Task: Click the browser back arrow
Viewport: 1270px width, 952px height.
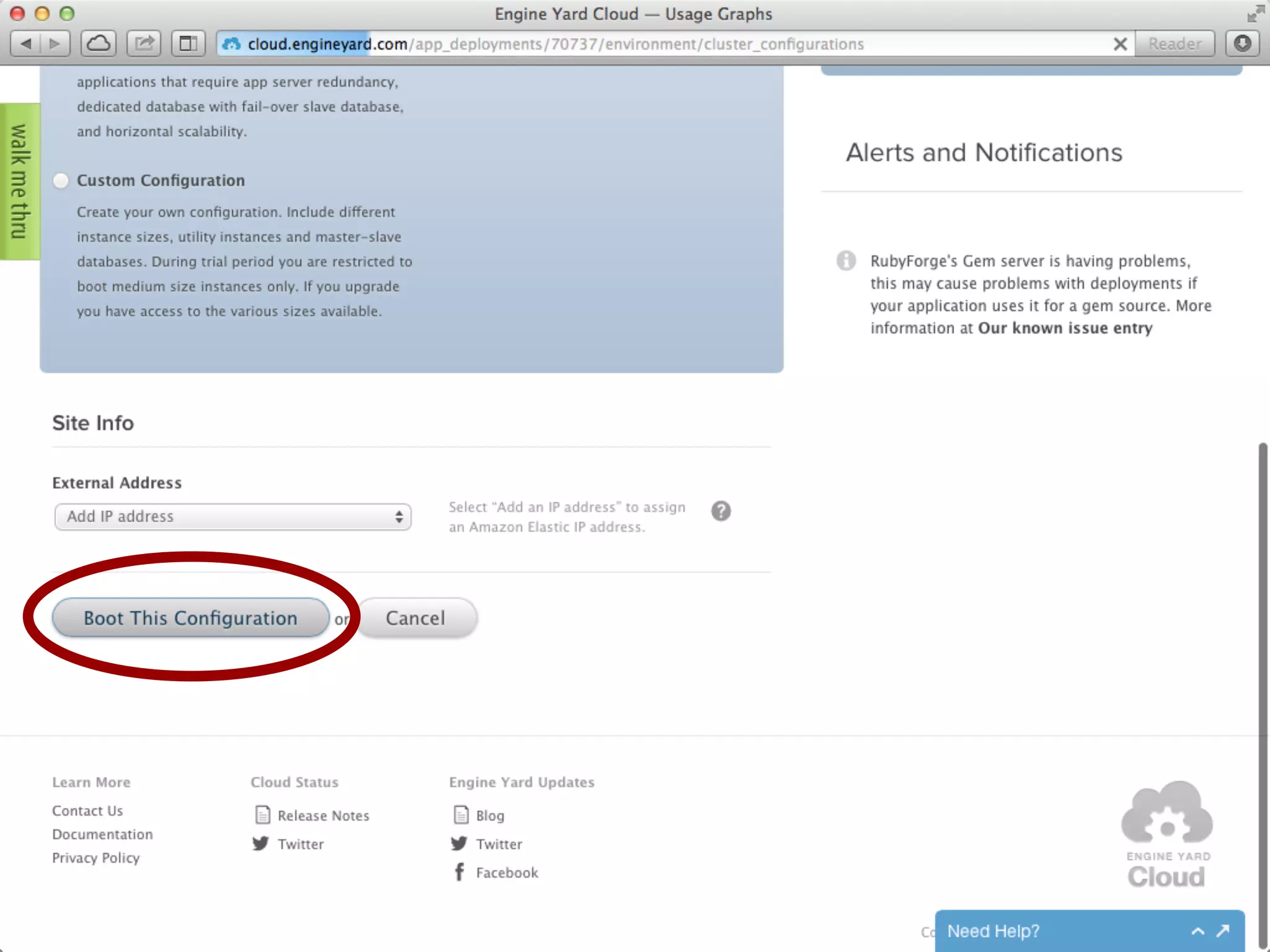Action: click(x=27, y=43)
